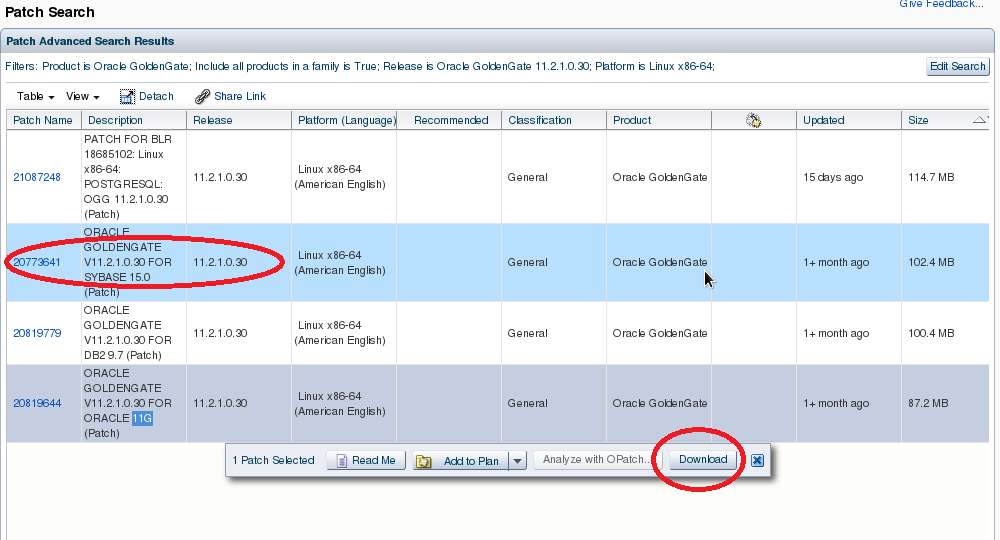
Task: Open patch 21087248 link
Action: (37, 177)
